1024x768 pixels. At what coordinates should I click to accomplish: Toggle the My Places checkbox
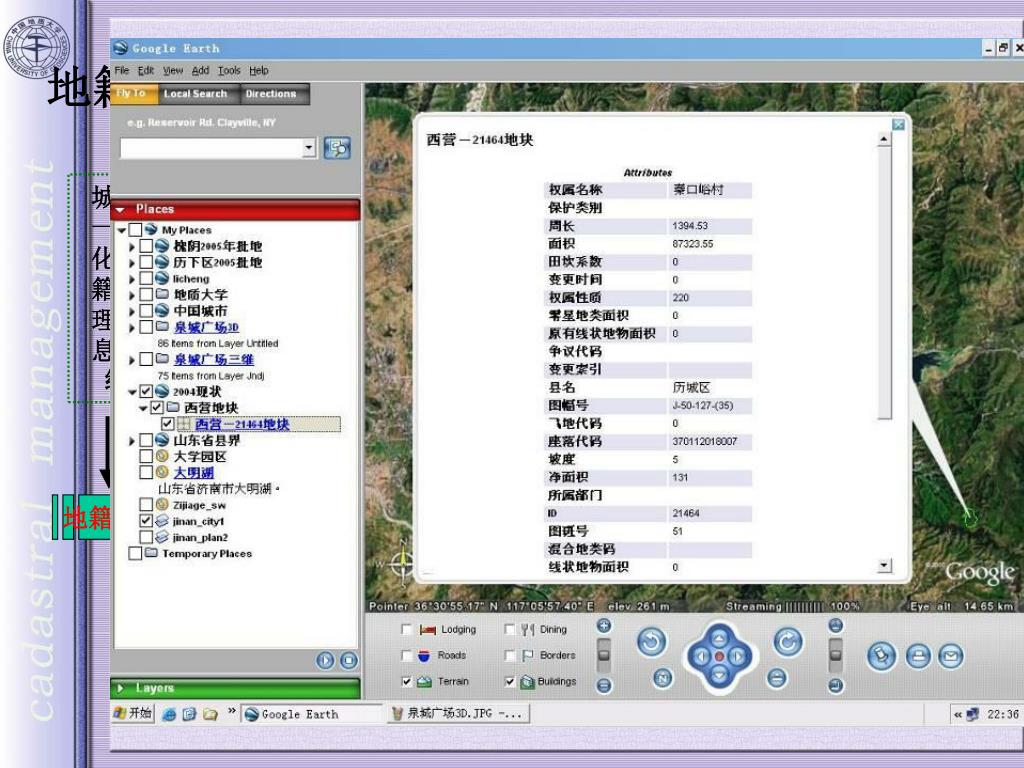pos(135,229)
